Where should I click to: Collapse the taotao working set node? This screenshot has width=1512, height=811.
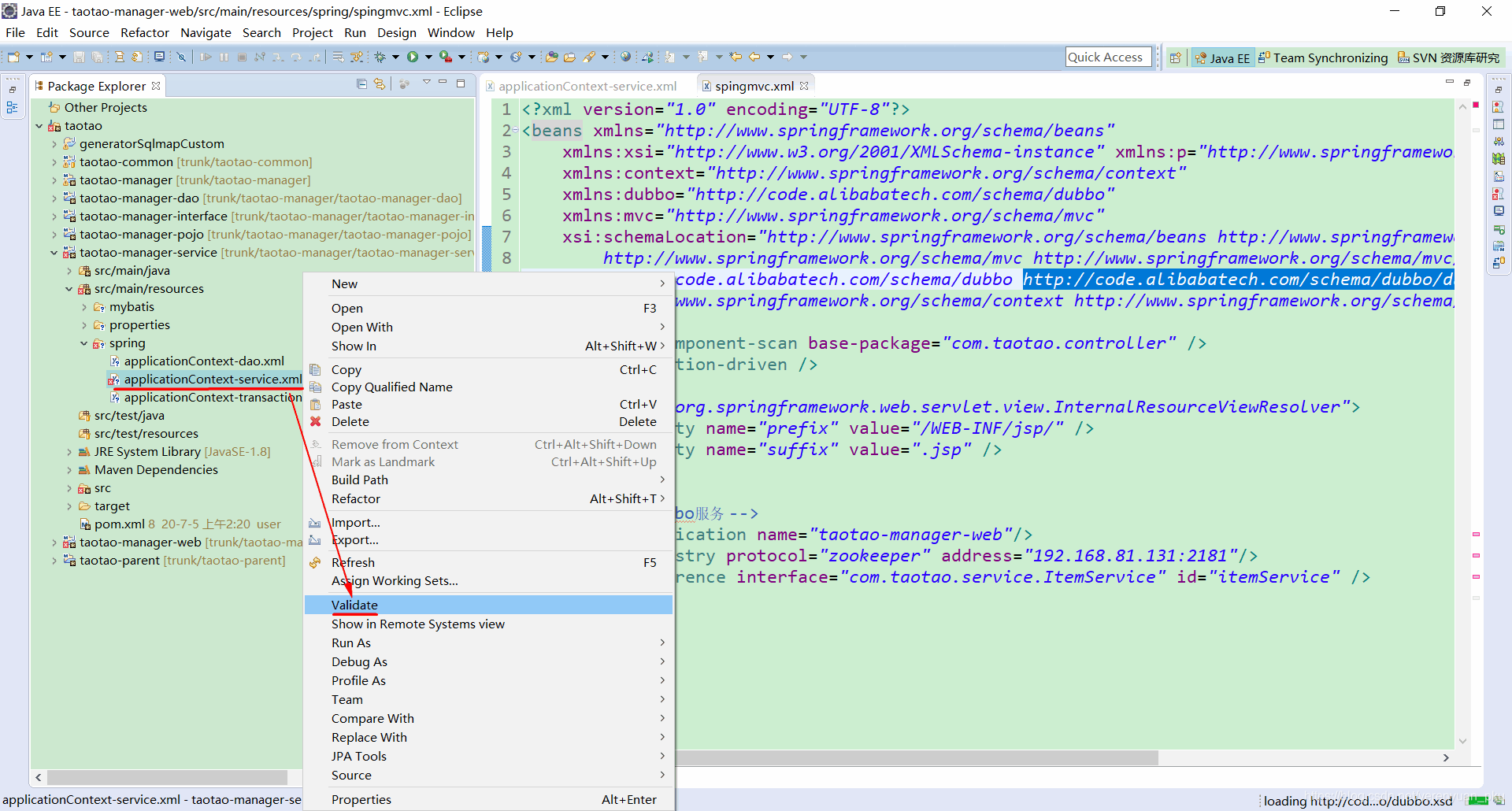pos(39,126)
